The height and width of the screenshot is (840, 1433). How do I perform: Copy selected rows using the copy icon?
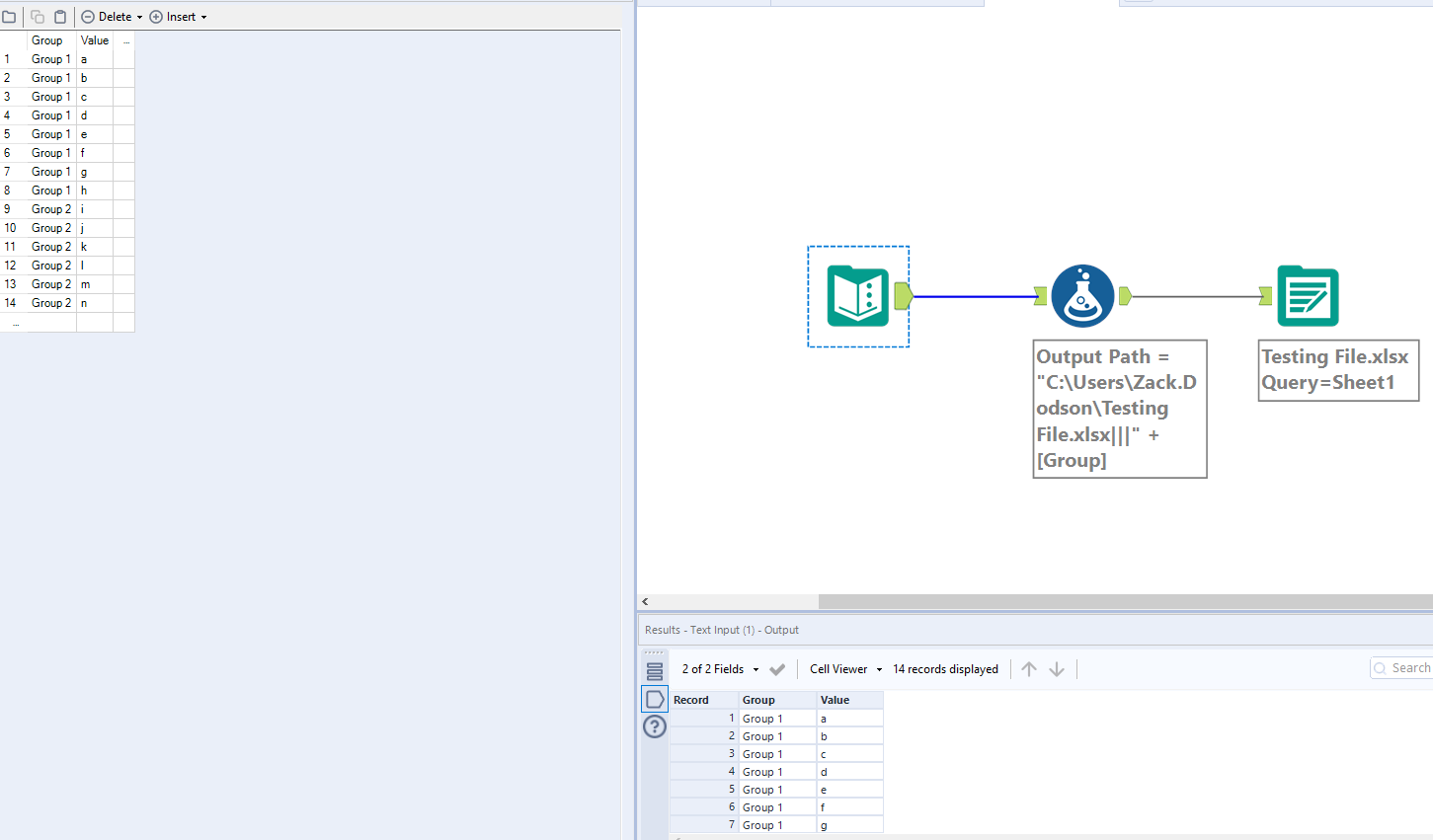click(x=35, y=16)
